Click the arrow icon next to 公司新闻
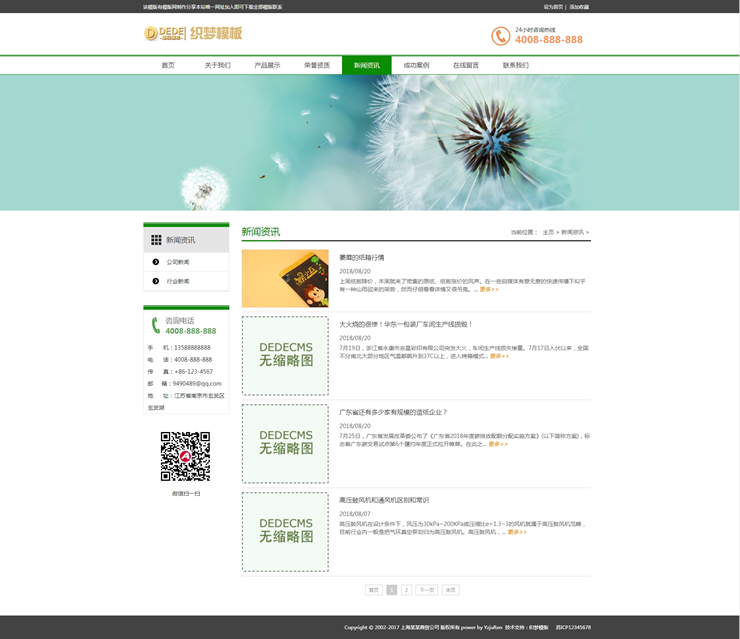The width and height of the screenshot is (740, 639). click(156, 262)
